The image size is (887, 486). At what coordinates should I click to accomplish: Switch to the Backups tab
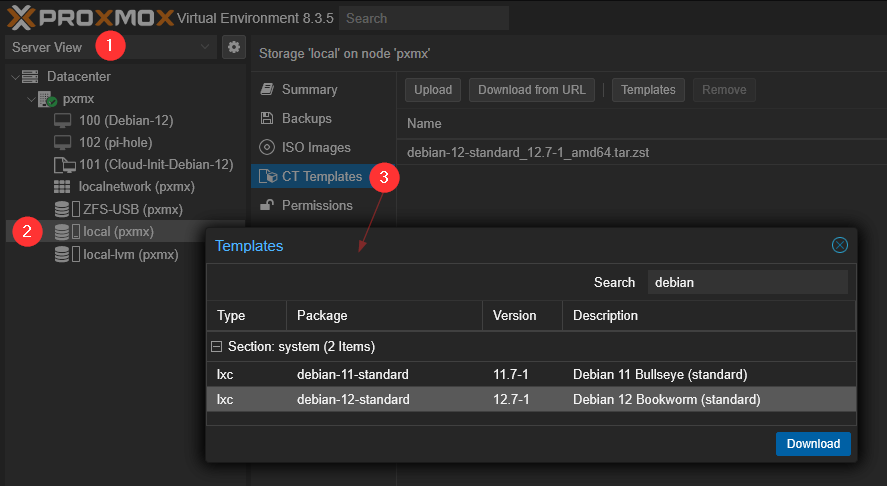(x=306, y=118)
